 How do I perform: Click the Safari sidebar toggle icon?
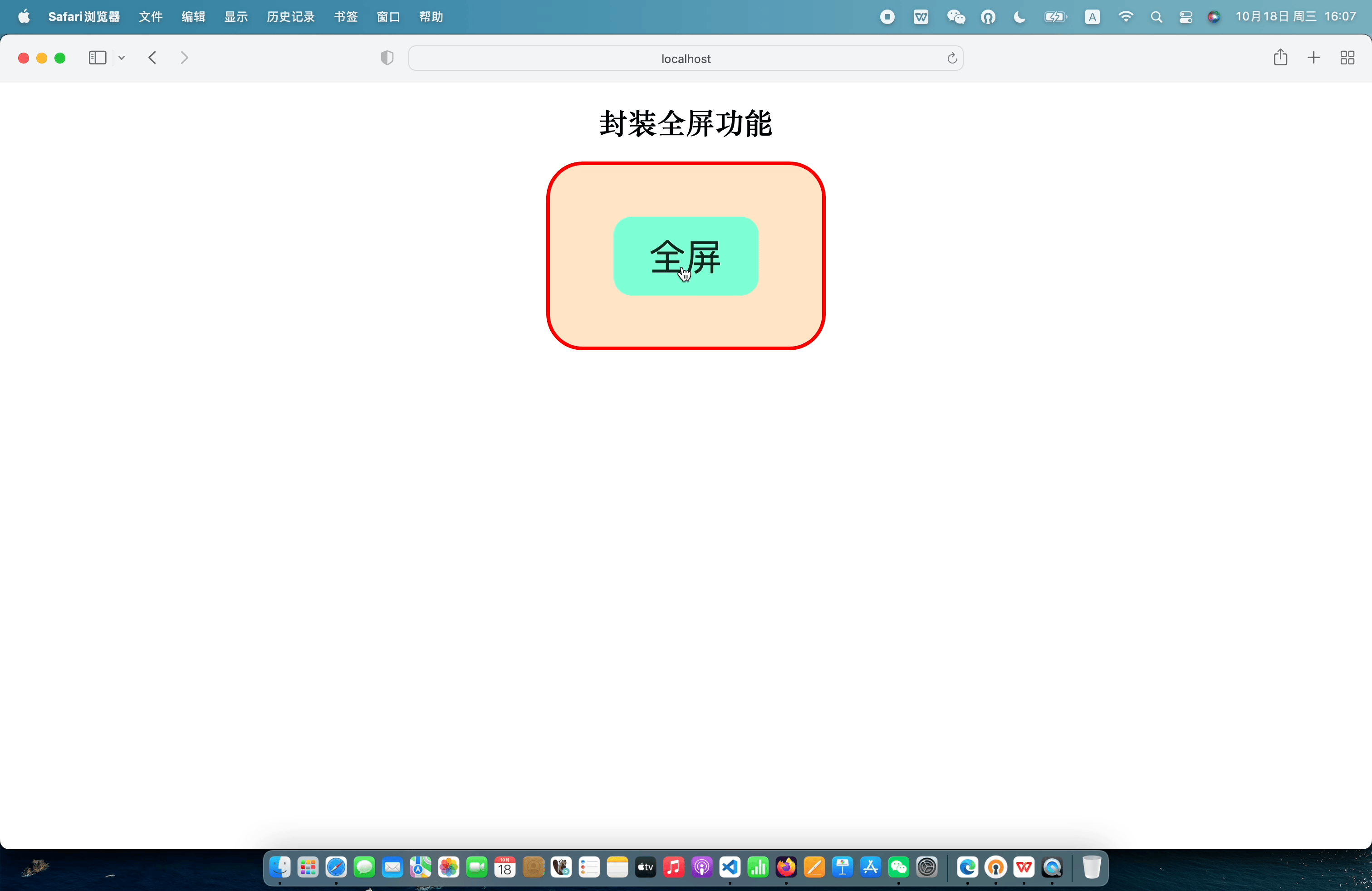[x=98, y=58]
